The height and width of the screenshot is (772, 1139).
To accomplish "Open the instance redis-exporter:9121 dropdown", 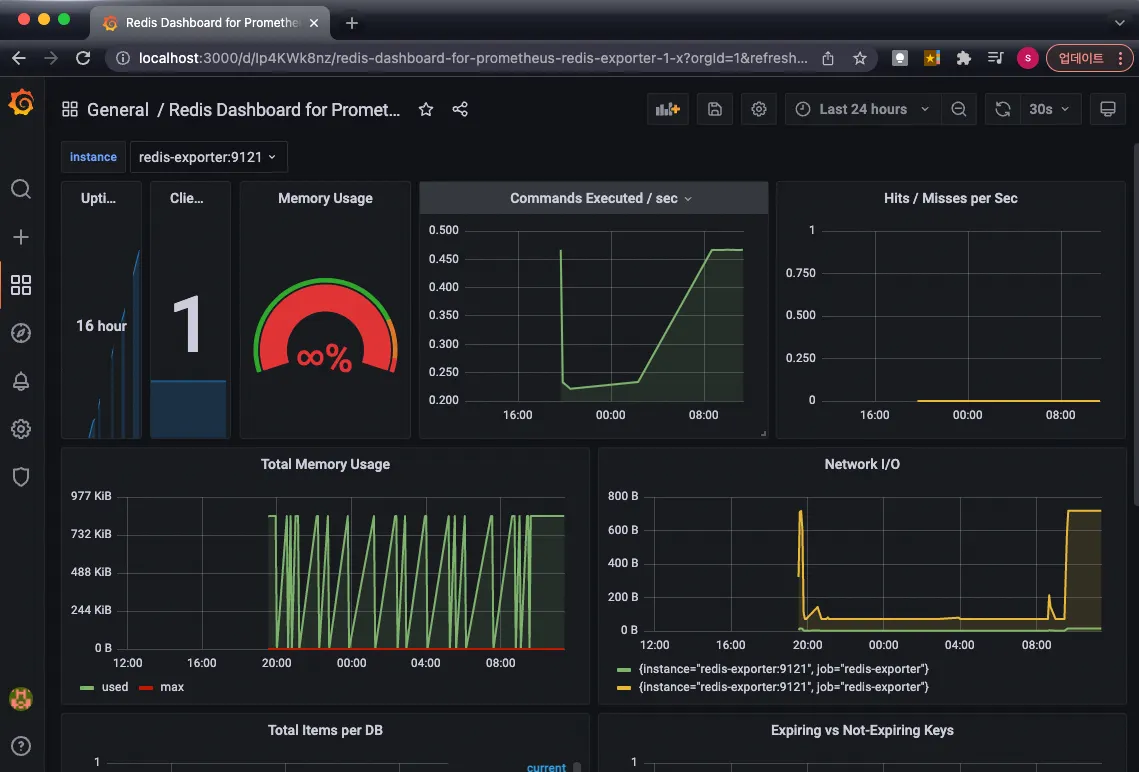I will (209, 157).
